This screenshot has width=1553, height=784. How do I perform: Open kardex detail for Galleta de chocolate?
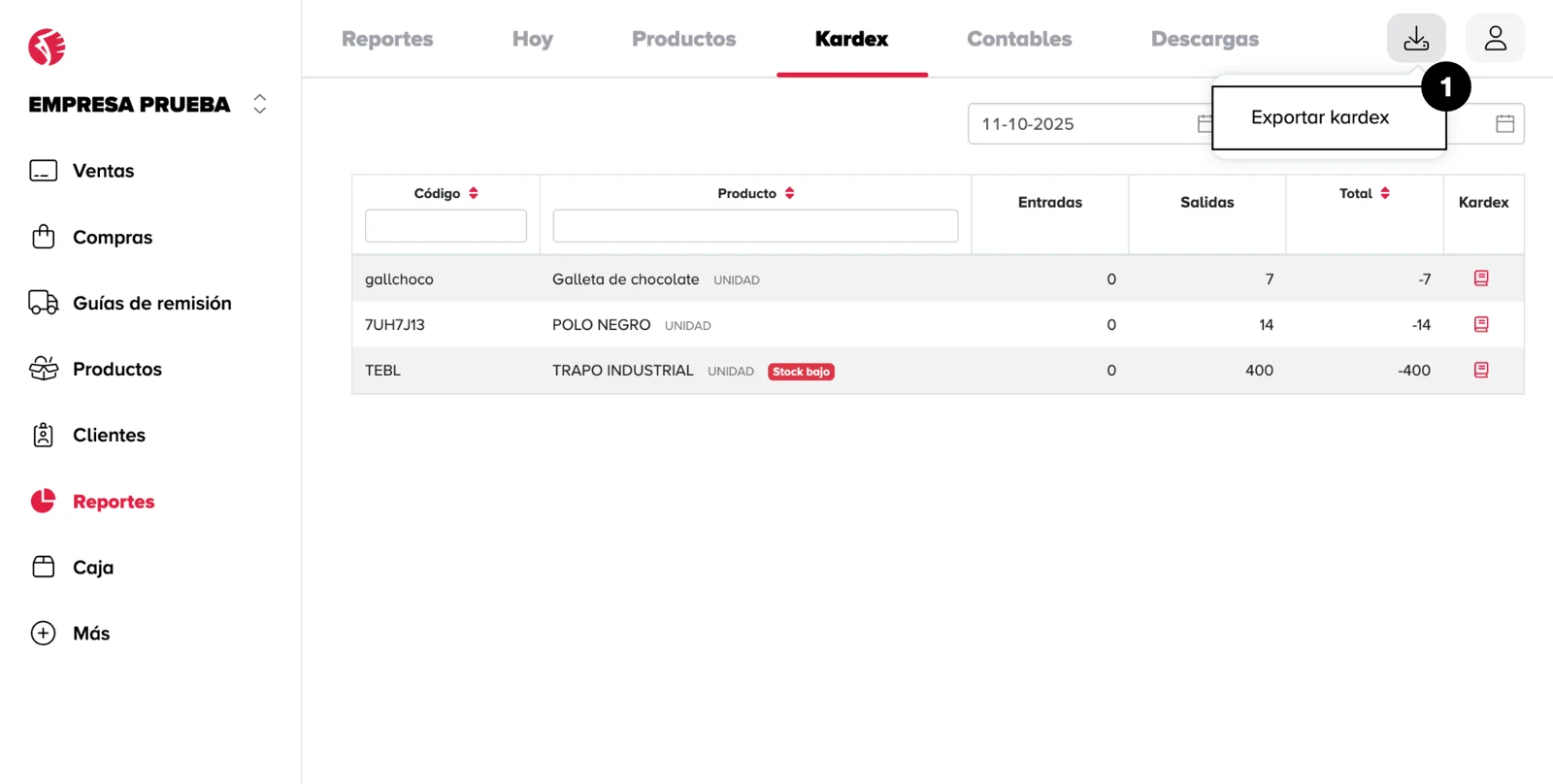tap(1481, 278)
